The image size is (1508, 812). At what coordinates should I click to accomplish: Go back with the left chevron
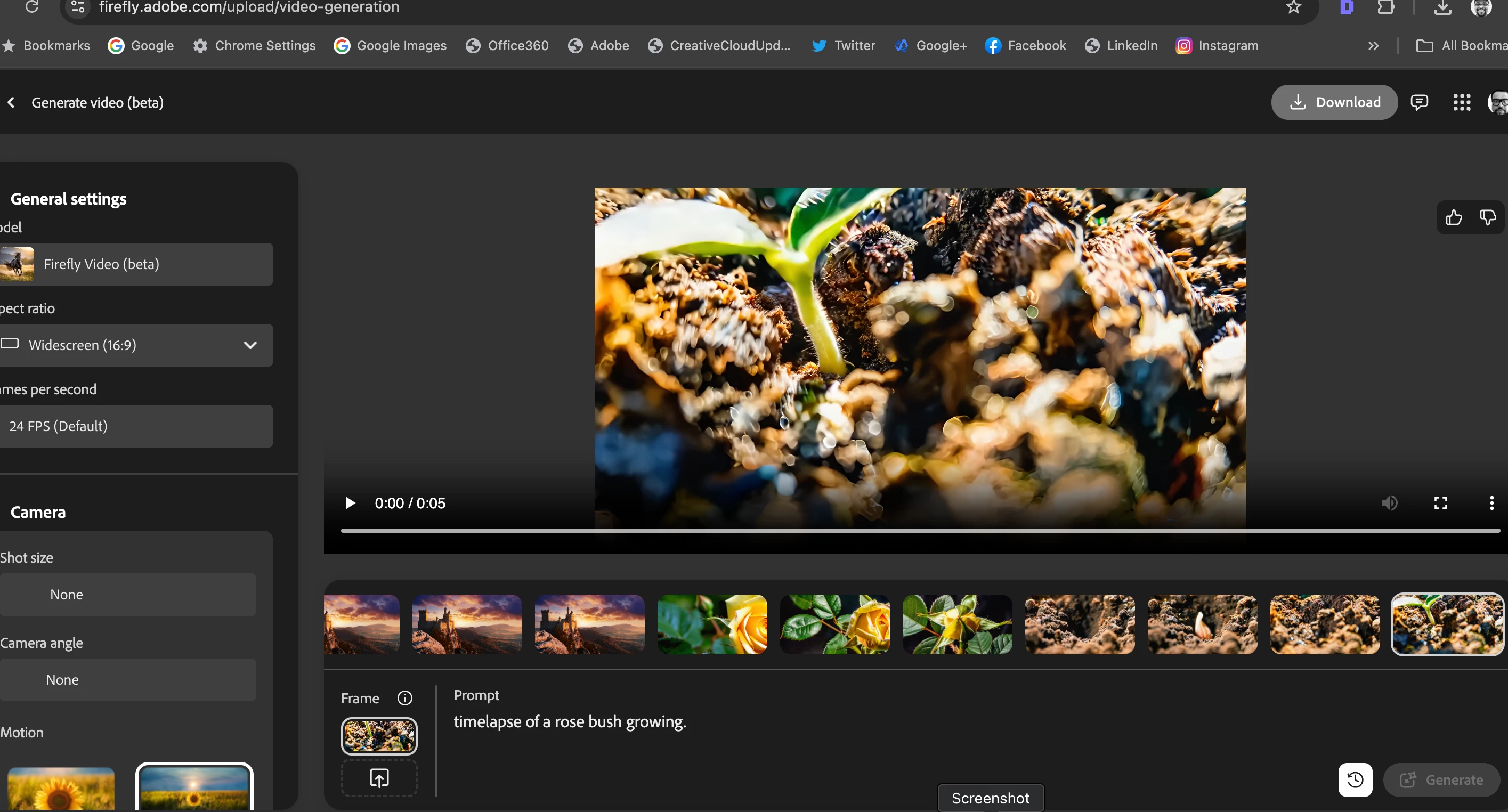[x=11, y=102]
